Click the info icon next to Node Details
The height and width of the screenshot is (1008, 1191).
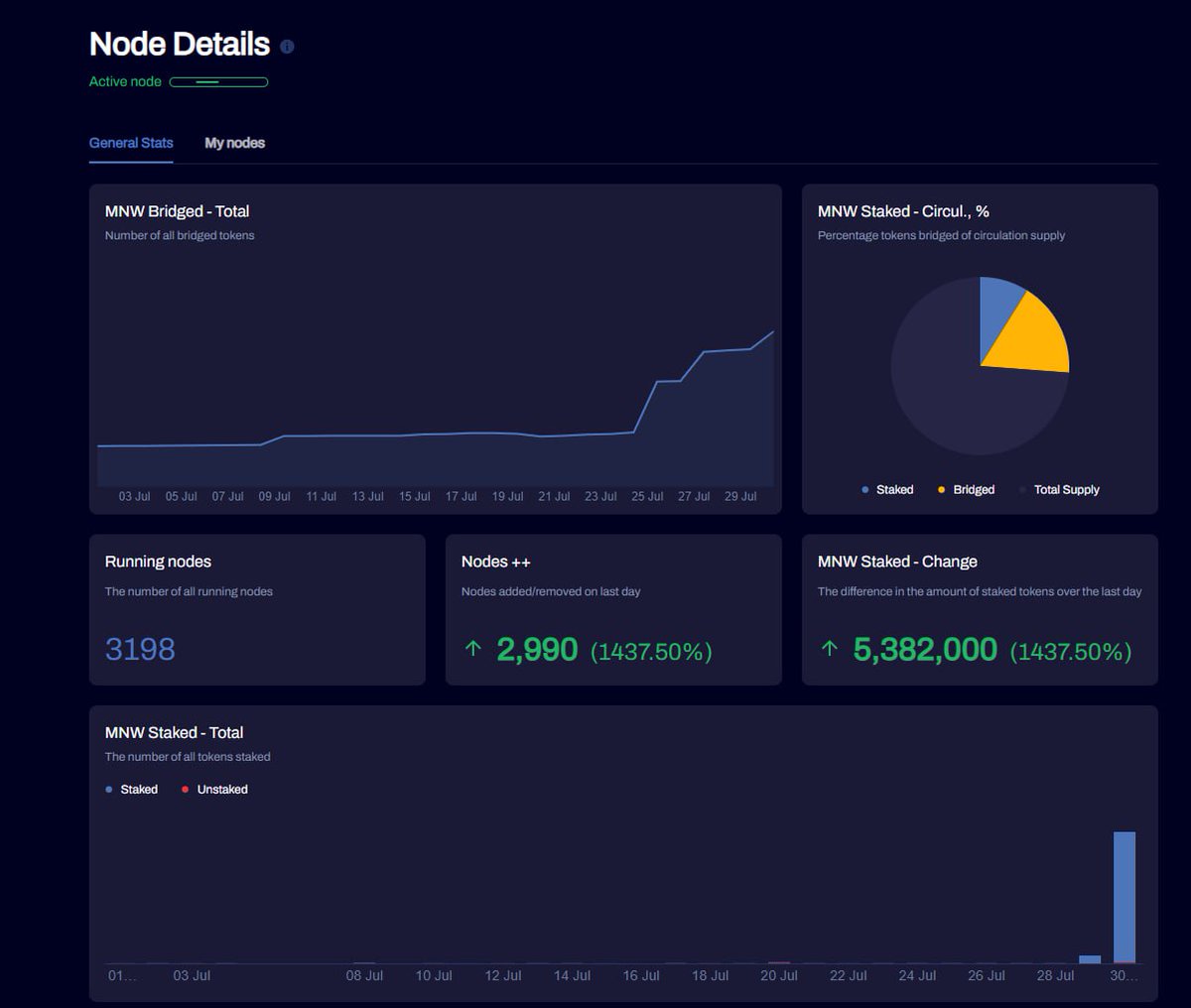(287, 47)
